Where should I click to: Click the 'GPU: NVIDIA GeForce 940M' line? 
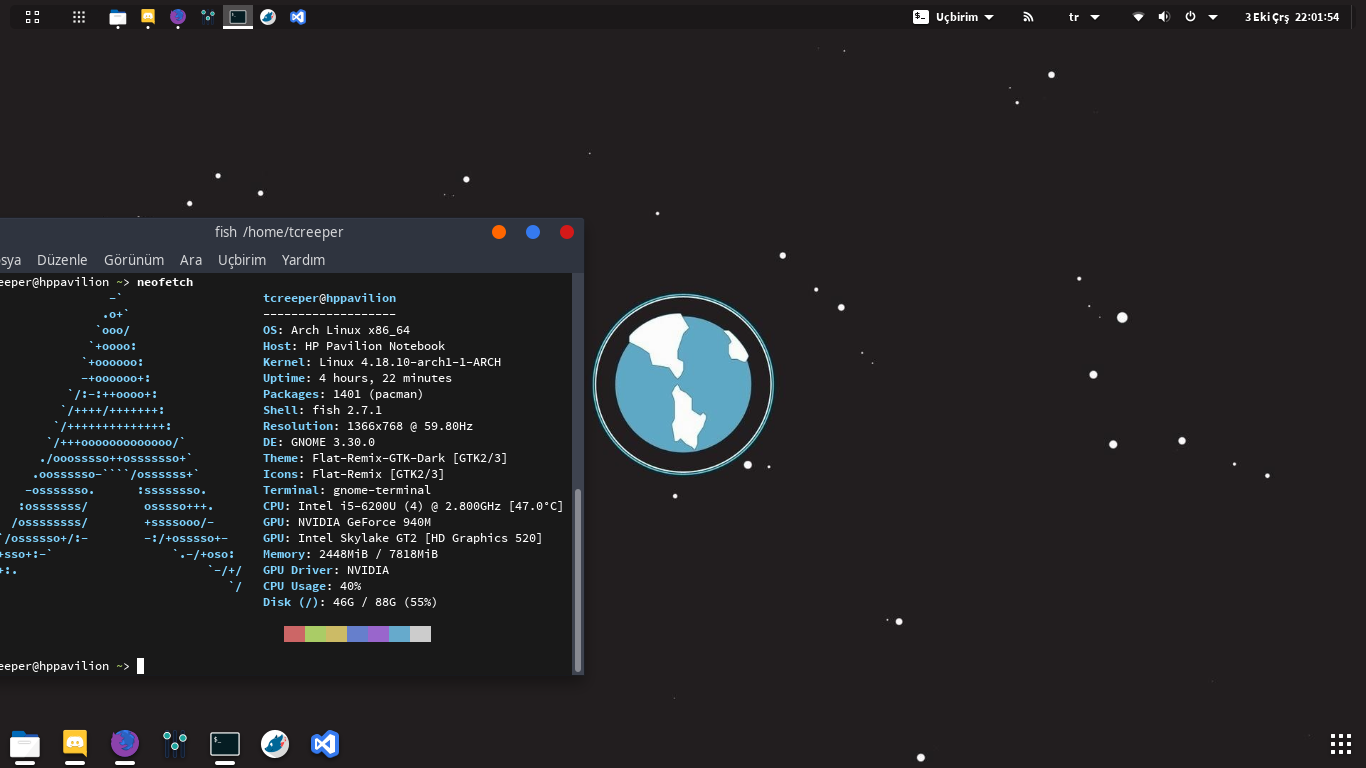347,522
